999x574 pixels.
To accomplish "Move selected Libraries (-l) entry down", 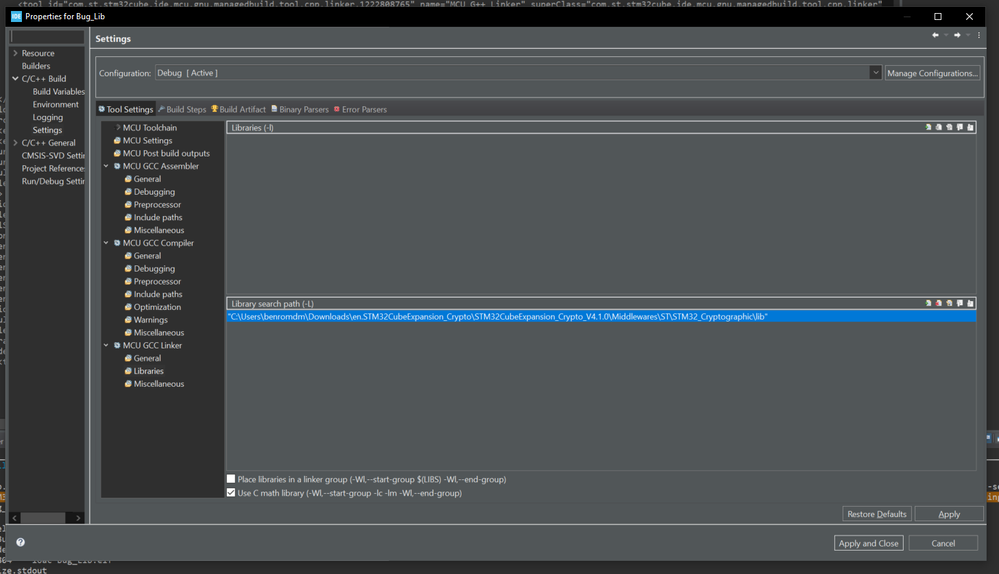I will [x=970, y=127].
